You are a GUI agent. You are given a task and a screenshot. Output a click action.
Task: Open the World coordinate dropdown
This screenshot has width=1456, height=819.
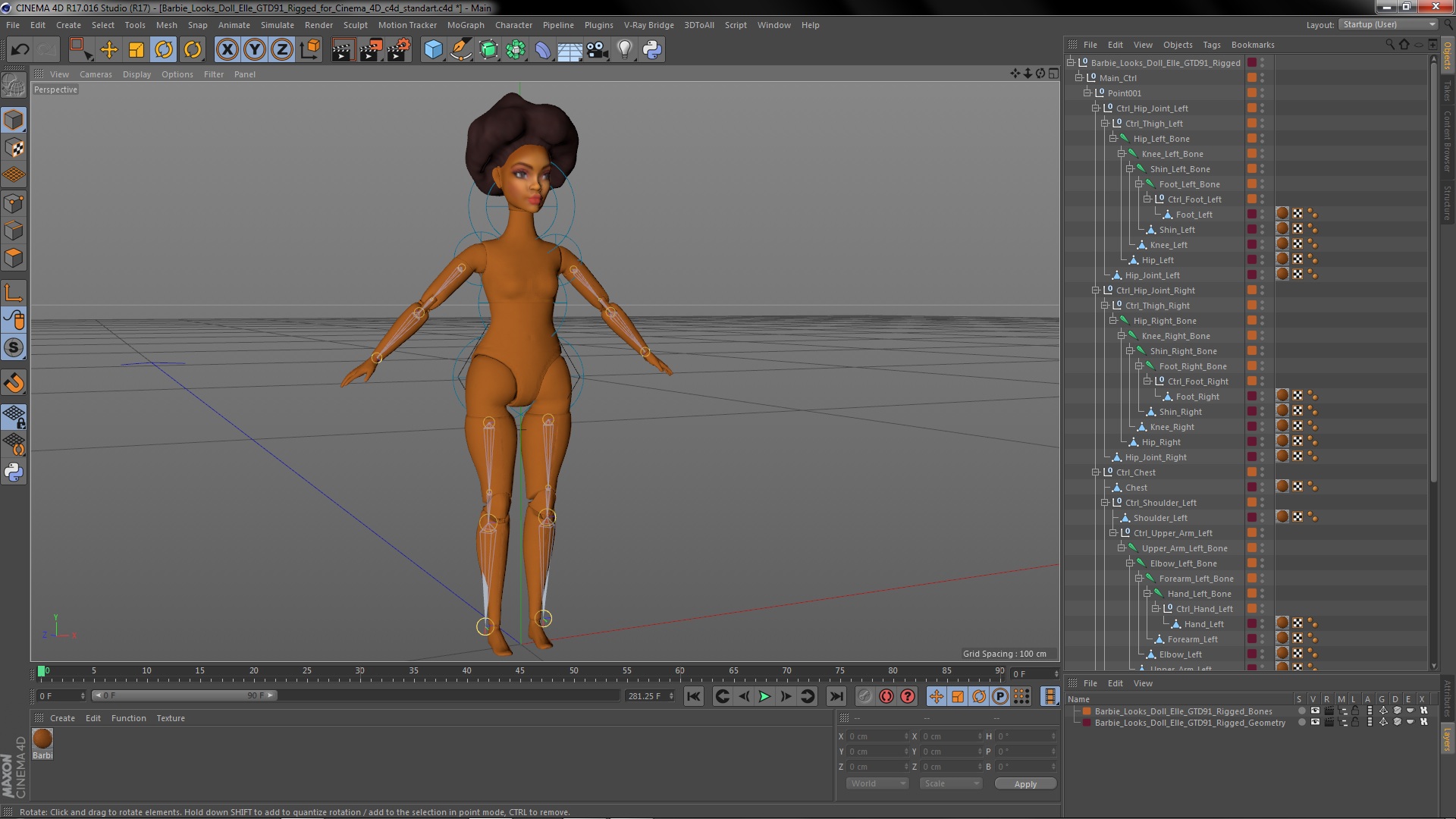(x=877, y=783)
